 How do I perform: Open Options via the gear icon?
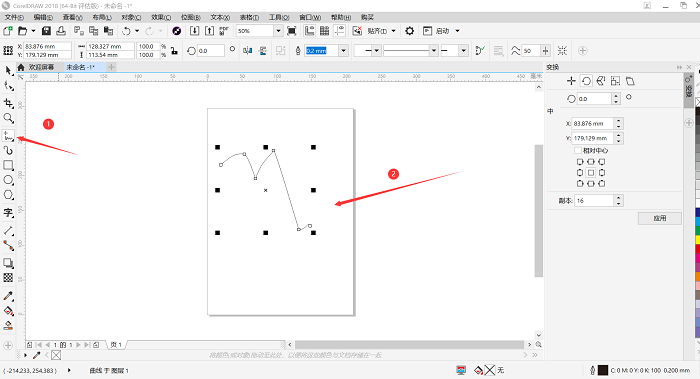click(409, 31)
